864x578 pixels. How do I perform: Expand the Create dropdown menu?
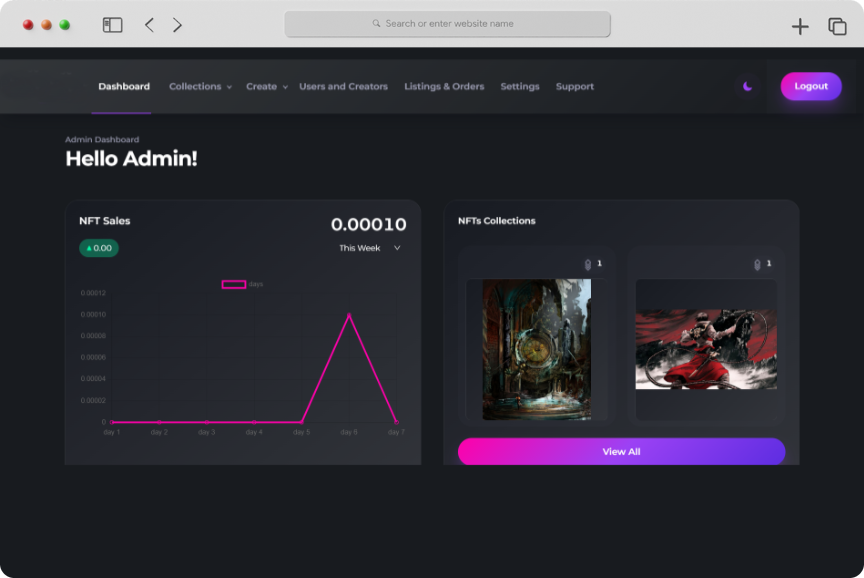(x=266, y=87)
